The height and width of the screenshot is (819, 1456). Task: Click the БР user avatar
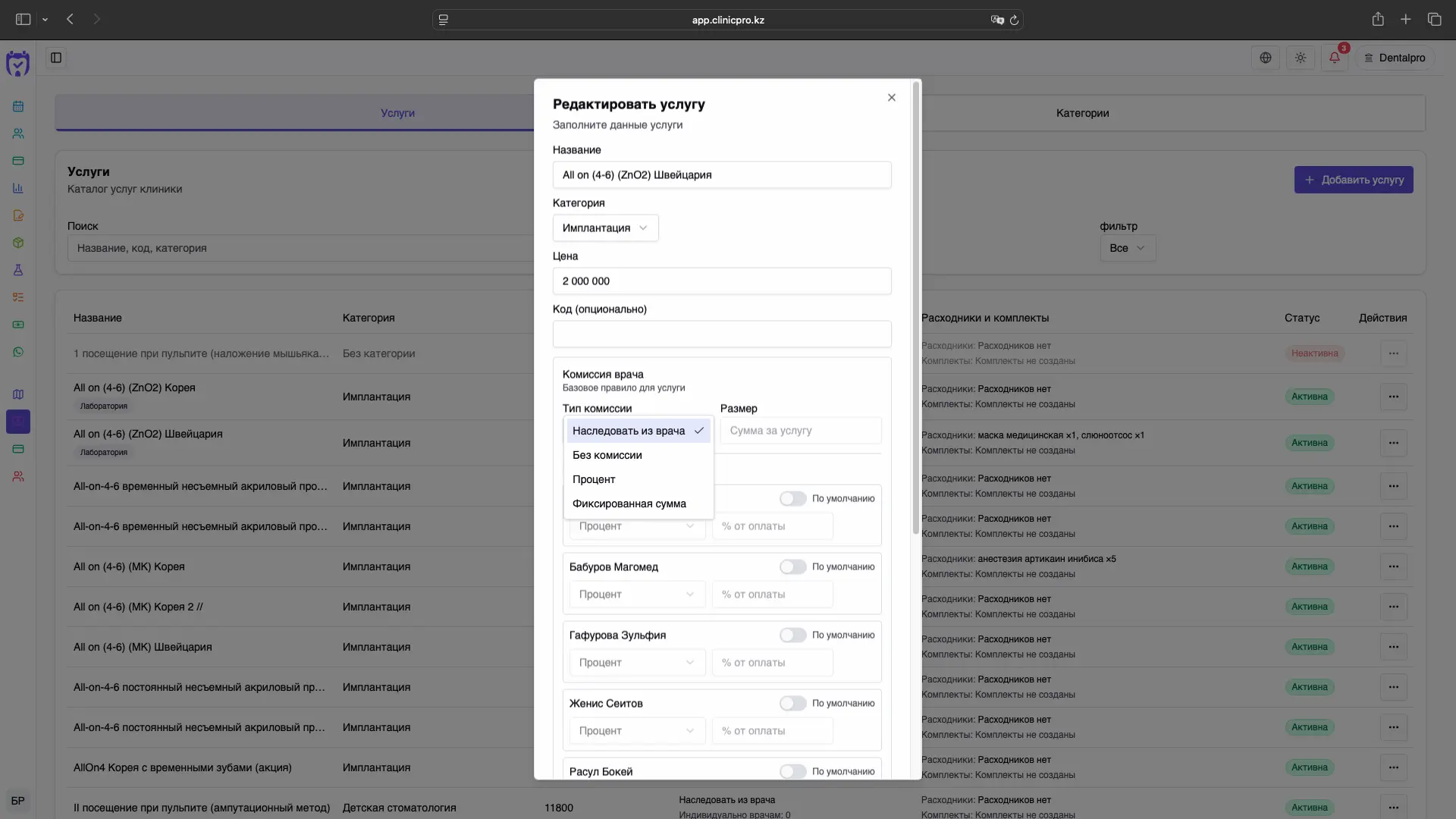[18, 801]
